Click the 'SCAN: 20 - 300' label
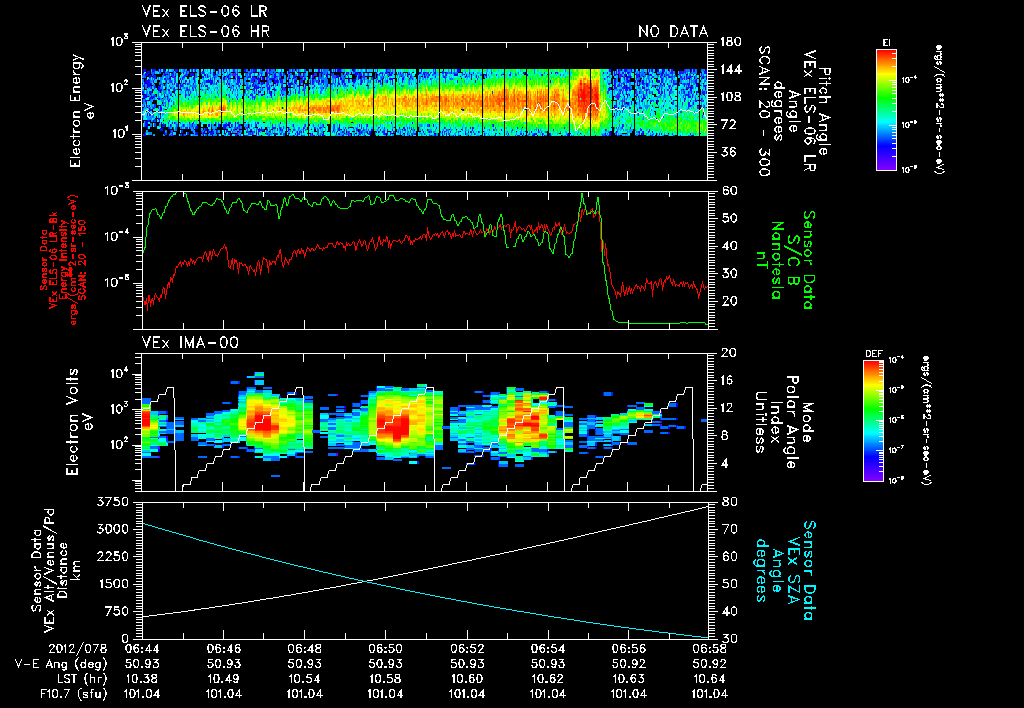1024x708 pixels. 763,110
